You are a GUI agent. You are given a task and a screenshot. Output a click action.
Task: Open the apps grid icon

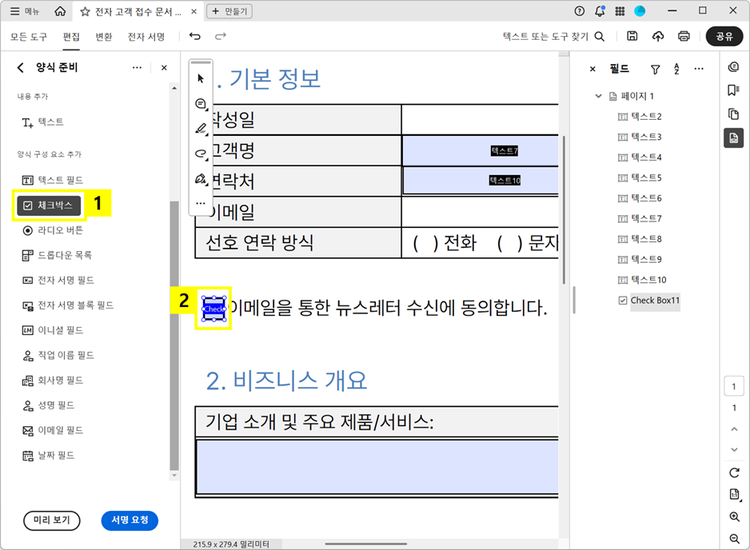coord(620,11)
